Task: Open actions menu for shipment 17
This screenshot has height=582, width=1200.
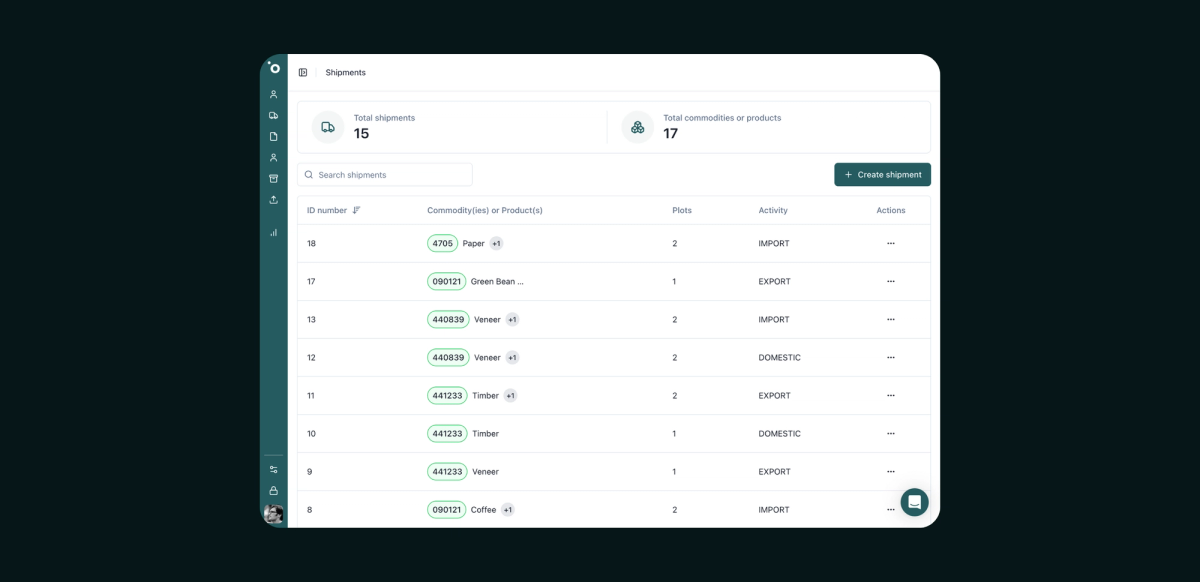Action: click(891, 281)
